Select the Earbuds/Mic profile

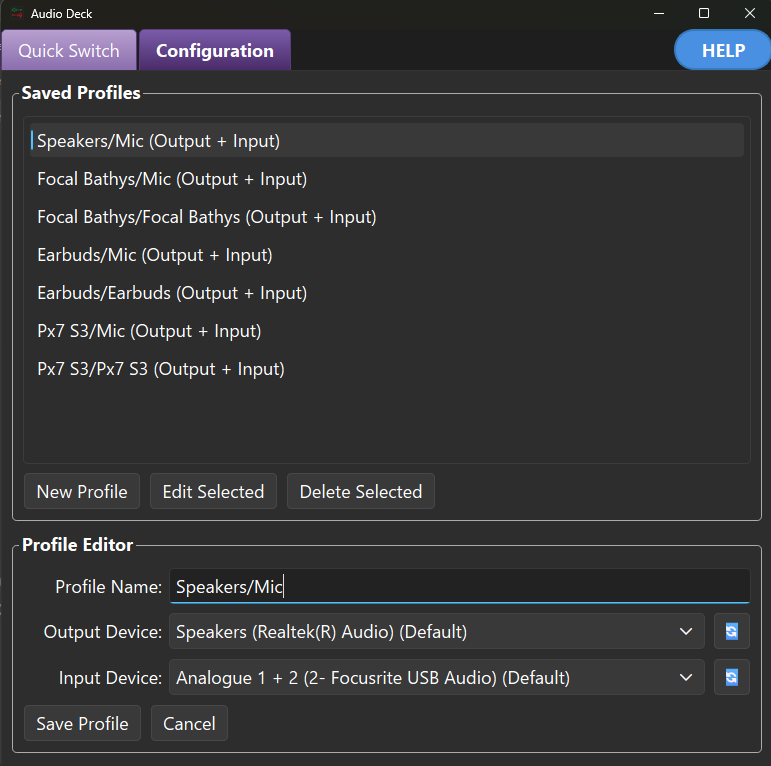386,255
